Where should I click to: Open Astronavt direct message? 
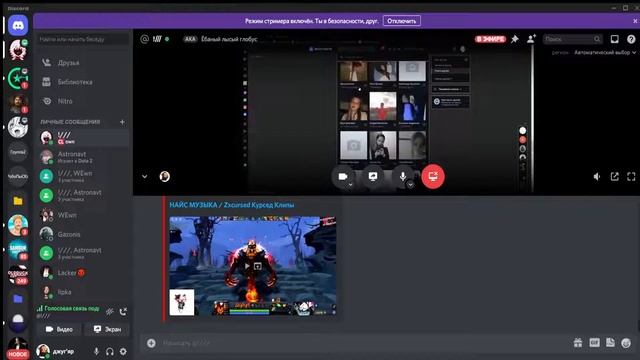click(x=83, y=157)
